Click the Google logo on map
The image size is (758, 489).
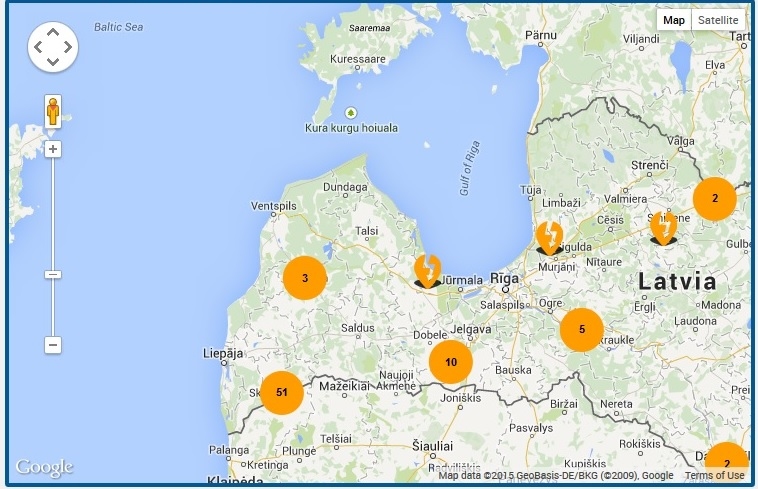pyautogui.click(x=44, y=467)
